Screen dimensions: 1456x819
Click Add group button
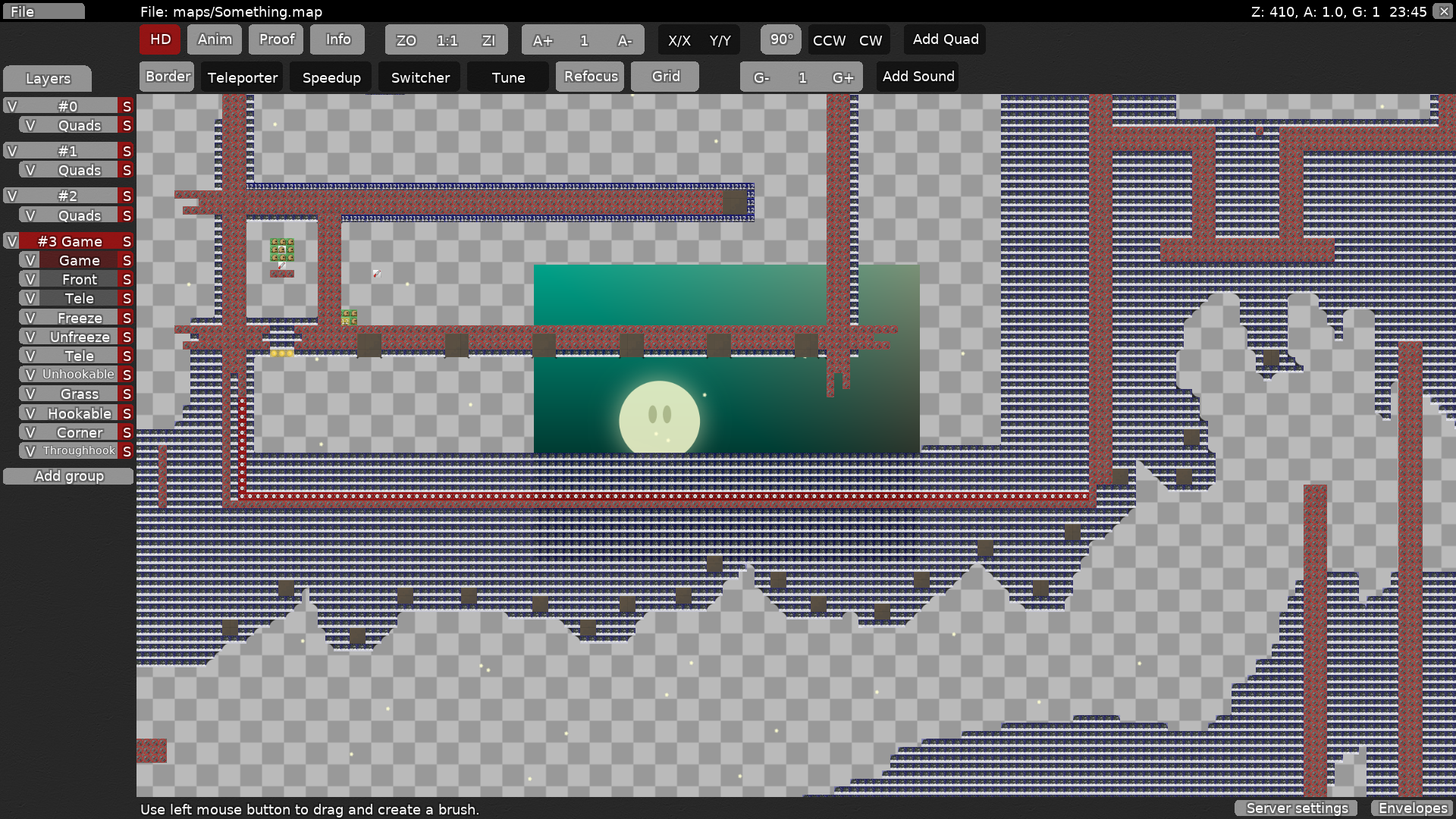click(69, 476)
